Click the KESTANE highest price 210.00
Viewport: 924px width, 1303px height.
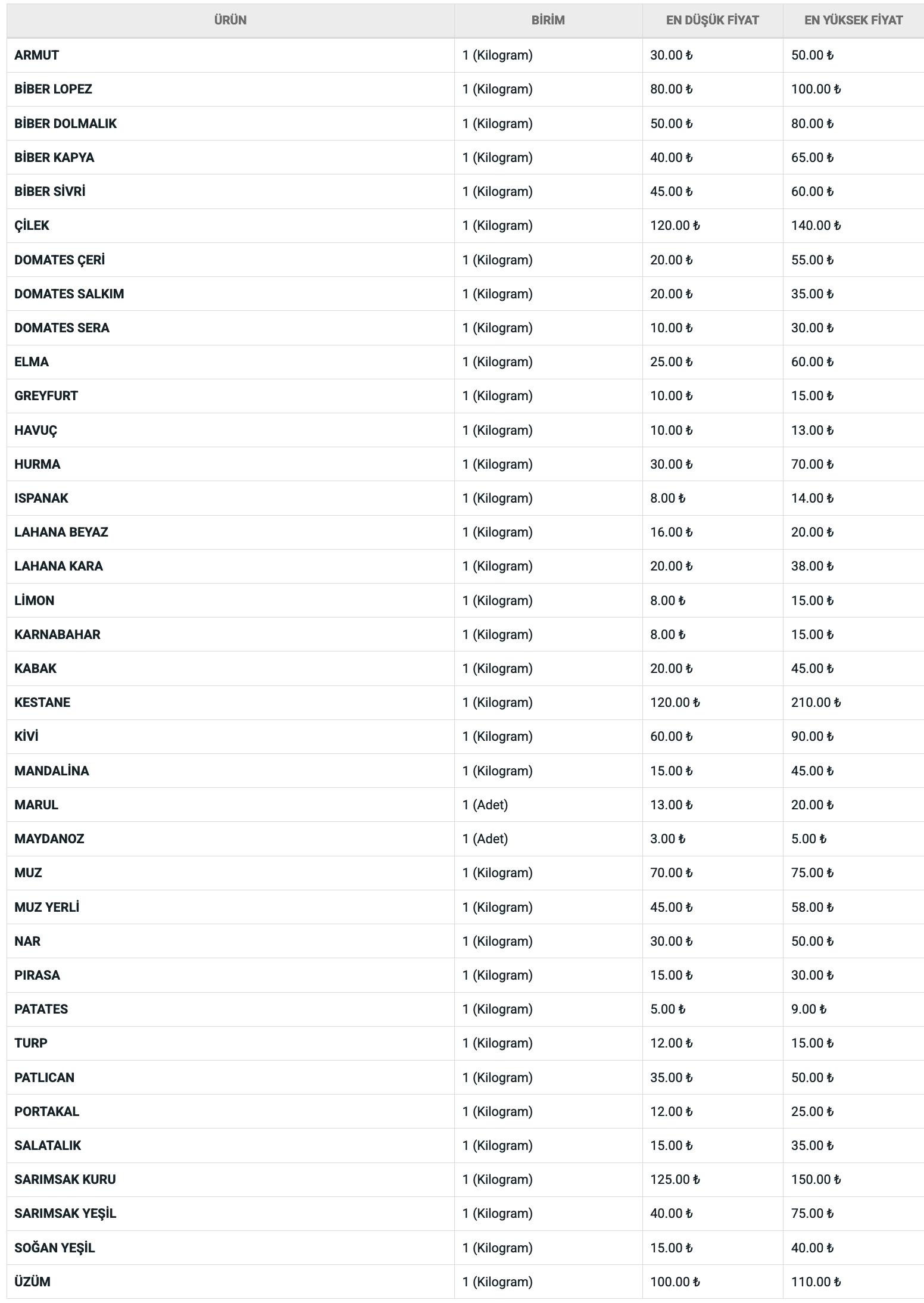click(816, 703)
